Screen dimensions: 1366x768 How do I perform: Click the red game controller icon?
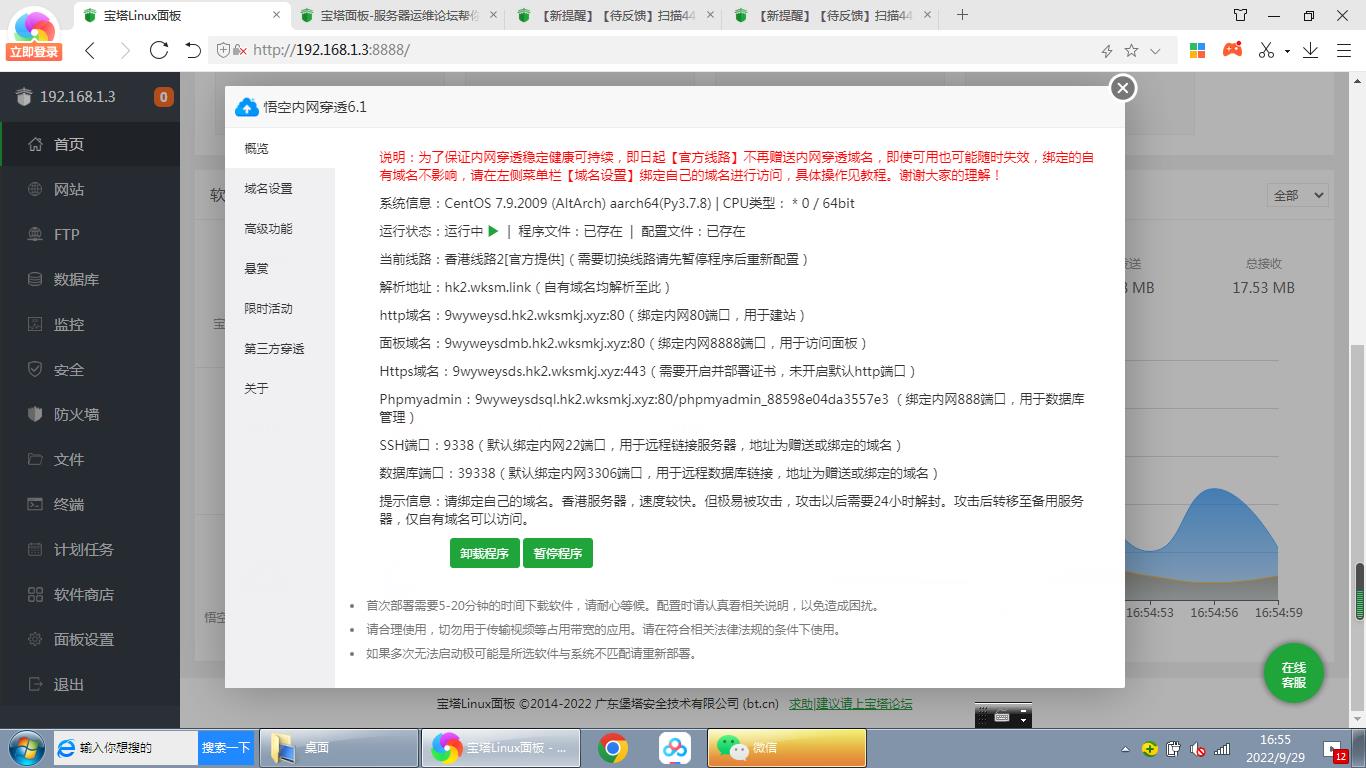click(1232, 49)
